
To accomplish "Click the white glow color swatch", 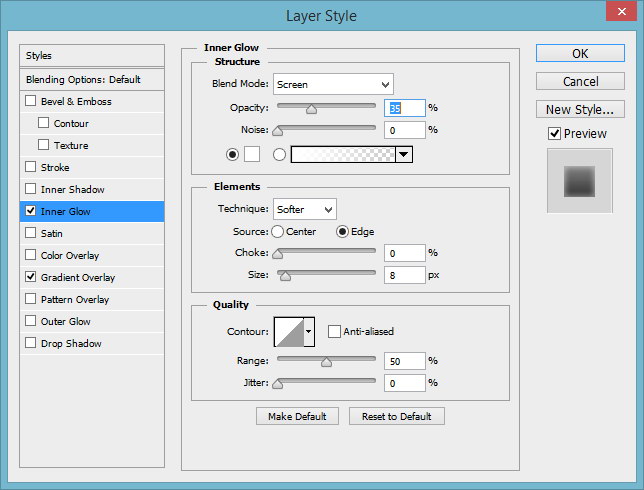I will pos(252,154).
